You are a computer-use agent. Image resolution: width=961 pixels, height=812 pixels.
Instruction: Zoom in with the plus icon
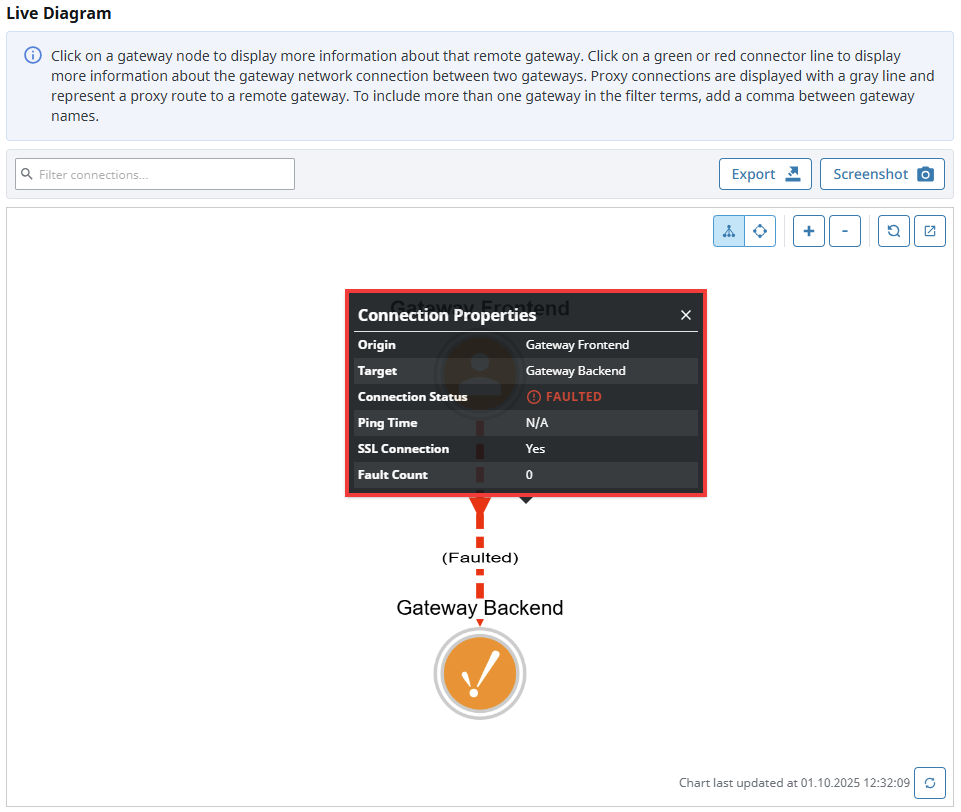809,231
